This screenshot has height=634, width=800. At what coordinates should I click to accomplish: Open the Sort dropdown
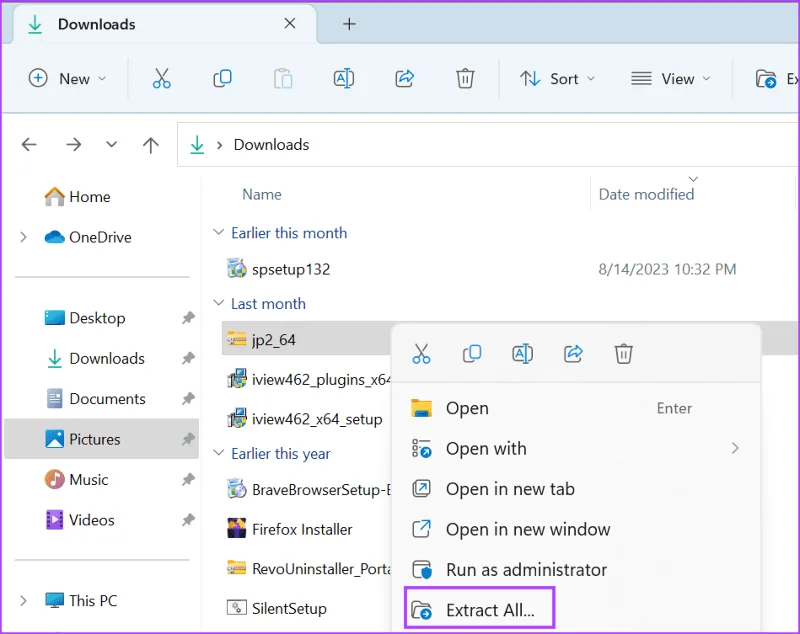[x=557, y=79]
